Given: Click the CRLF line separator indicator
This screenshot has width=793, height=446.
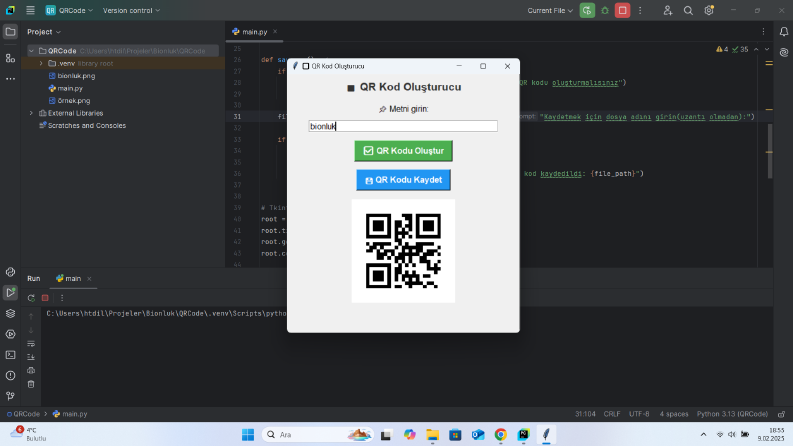Looking at the screenshot, I should tap(612, 414).
